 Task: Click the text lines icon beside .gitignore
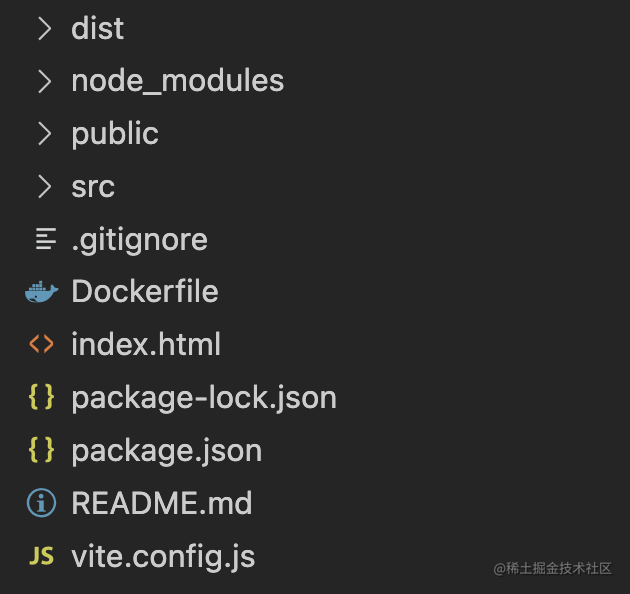click(x=46, y=239)
